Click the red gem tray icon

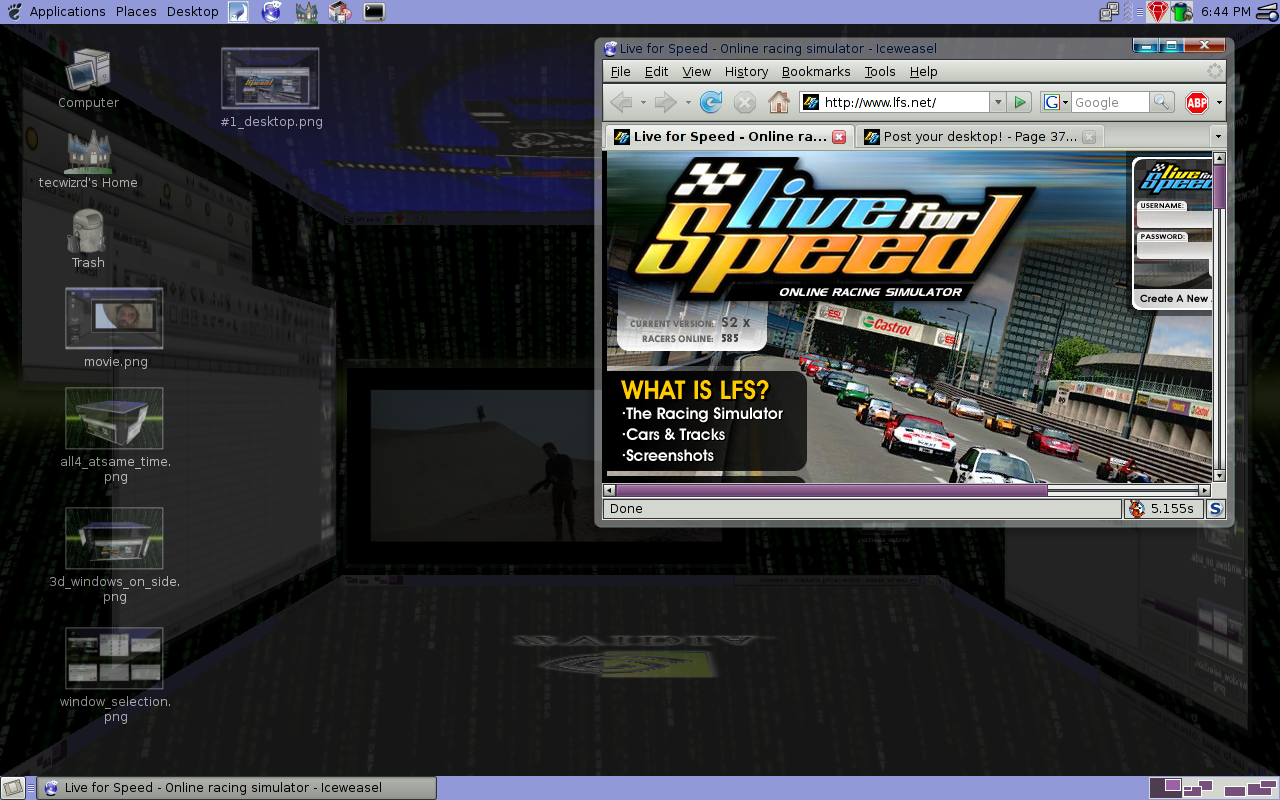pos(1158,12)
